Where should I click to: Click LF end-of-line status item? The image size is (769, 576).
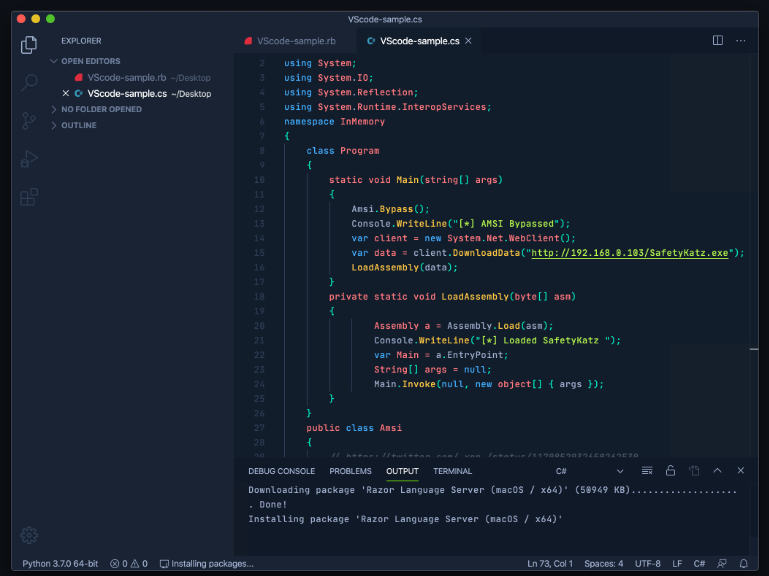pyautogui.click(x=677, y=564)
